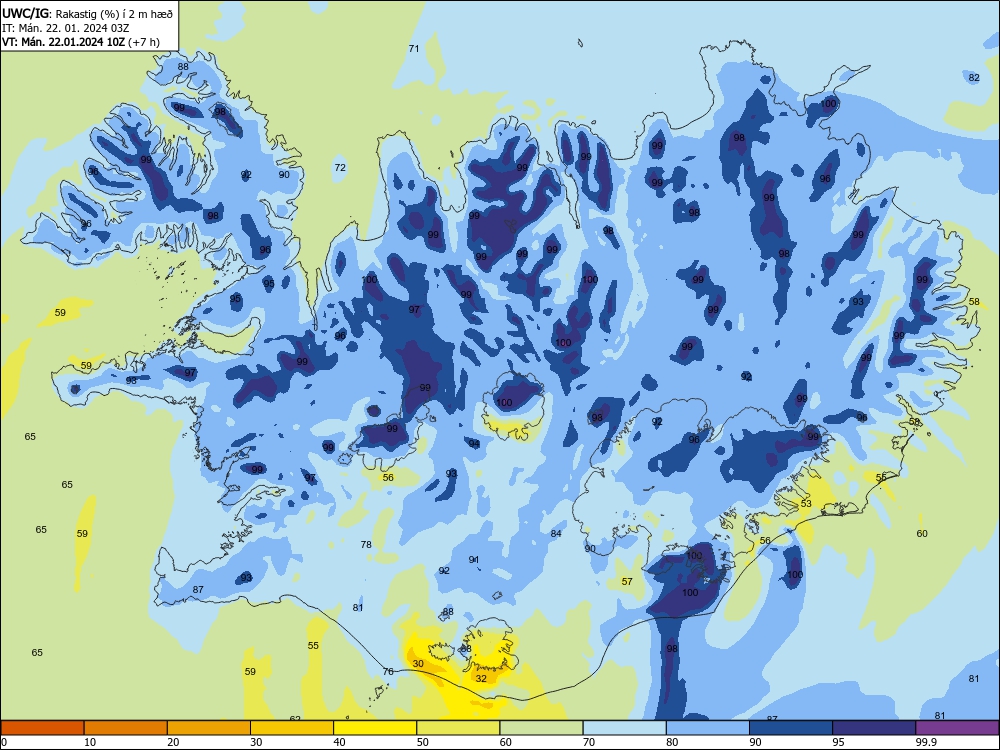Click the 'IT: Mán. 22. 01. 2024 03Z' line
1000x750 pixels.
pyautogui.click(x=66, y=27)
